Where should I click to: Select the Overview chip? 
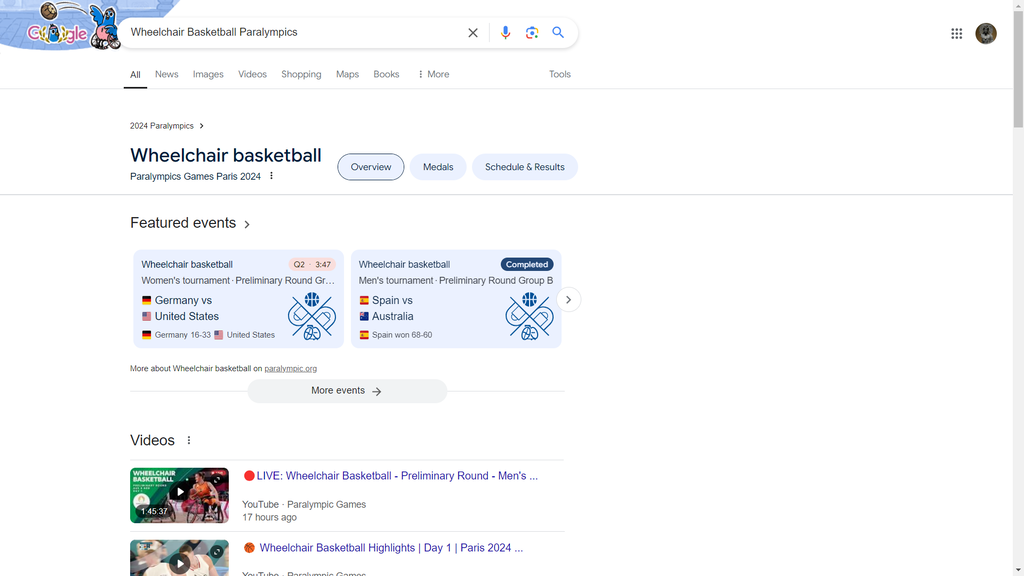click(x=371, y=167)
